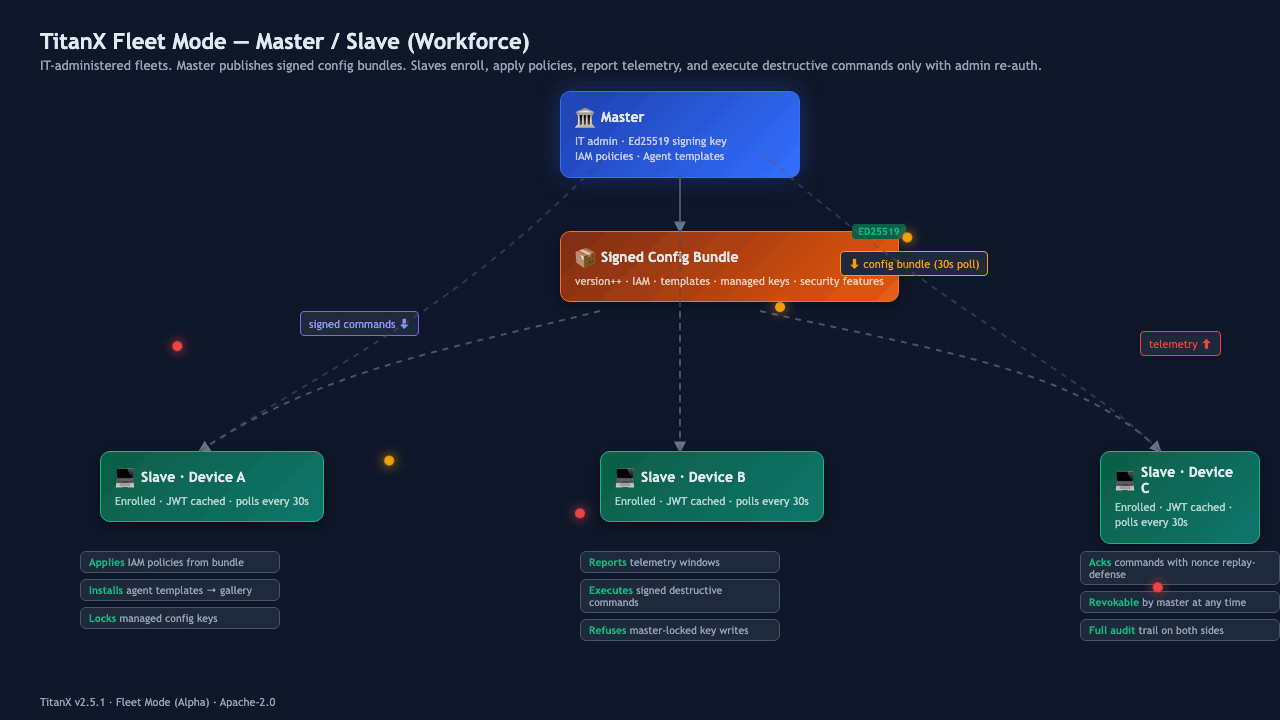Select the Slave Device B card

point(712,486)
